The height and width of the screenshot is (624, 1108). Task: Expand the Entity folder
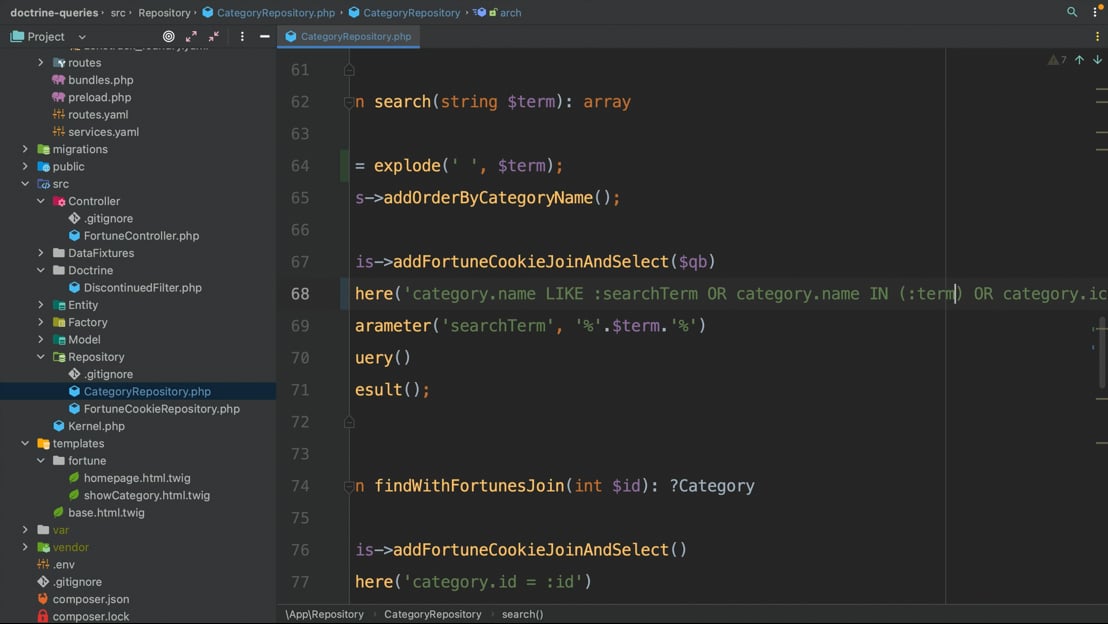coord(41,305)
